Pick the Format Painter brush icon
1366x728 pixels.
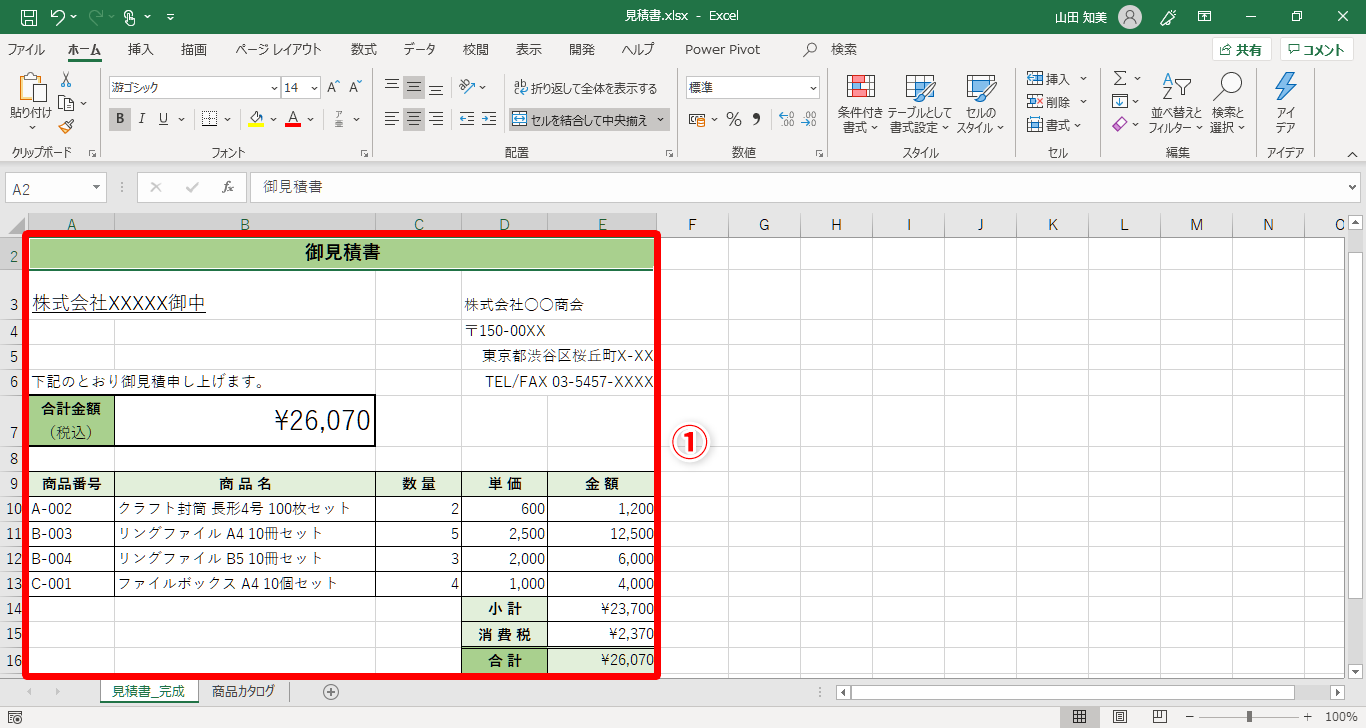(66, 126)
